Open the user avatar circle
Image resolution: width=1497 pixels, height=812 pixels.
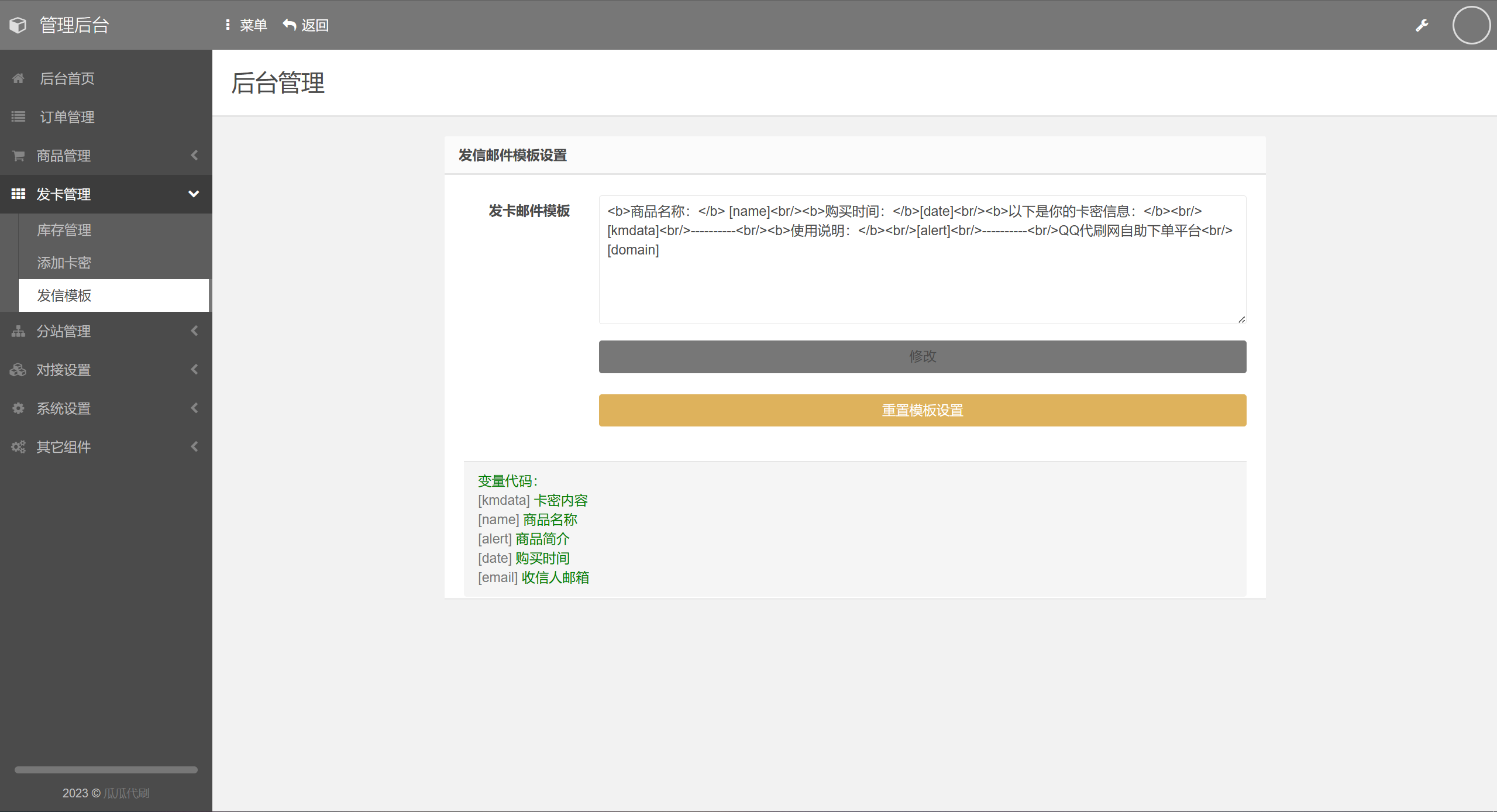1471,25
